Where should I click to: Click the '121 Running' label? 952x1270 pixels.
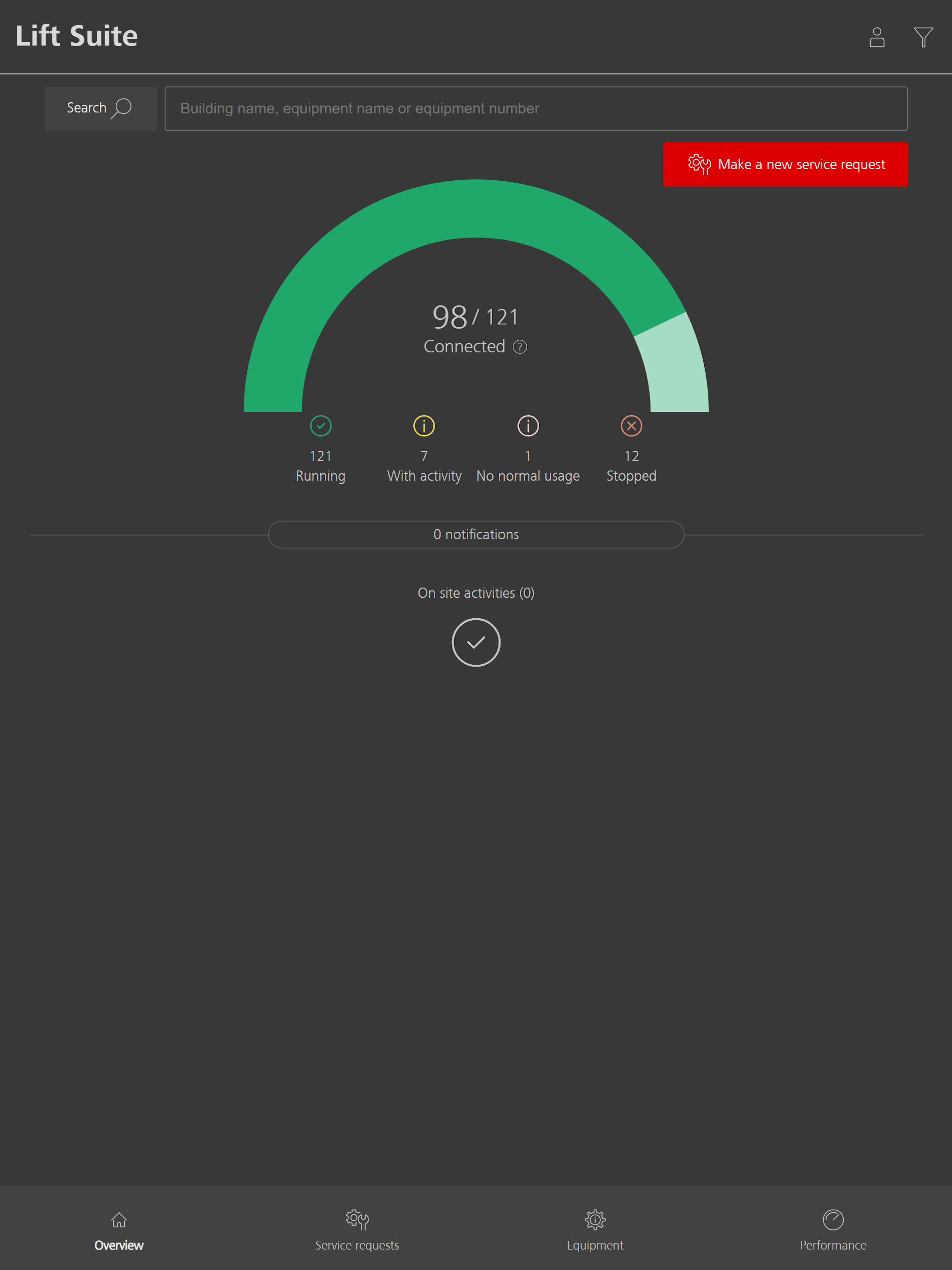point(320,466)
